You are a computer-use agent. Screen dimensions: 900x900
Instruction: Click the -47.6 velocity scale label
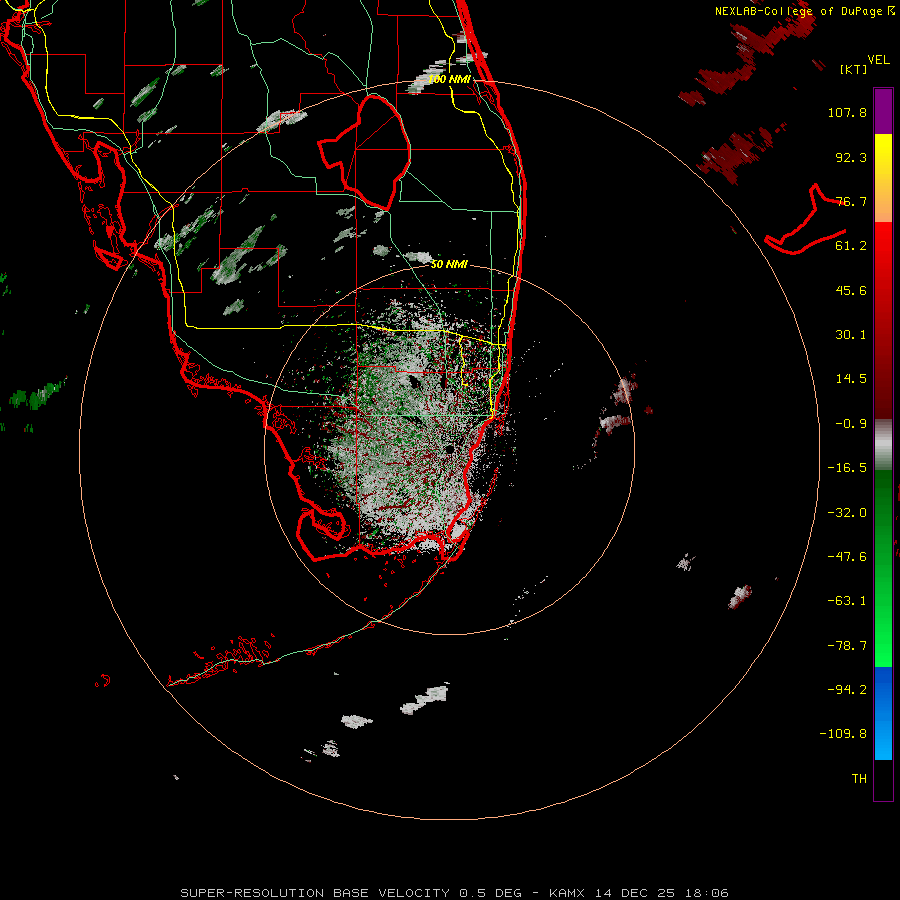(x=847, y=557)
